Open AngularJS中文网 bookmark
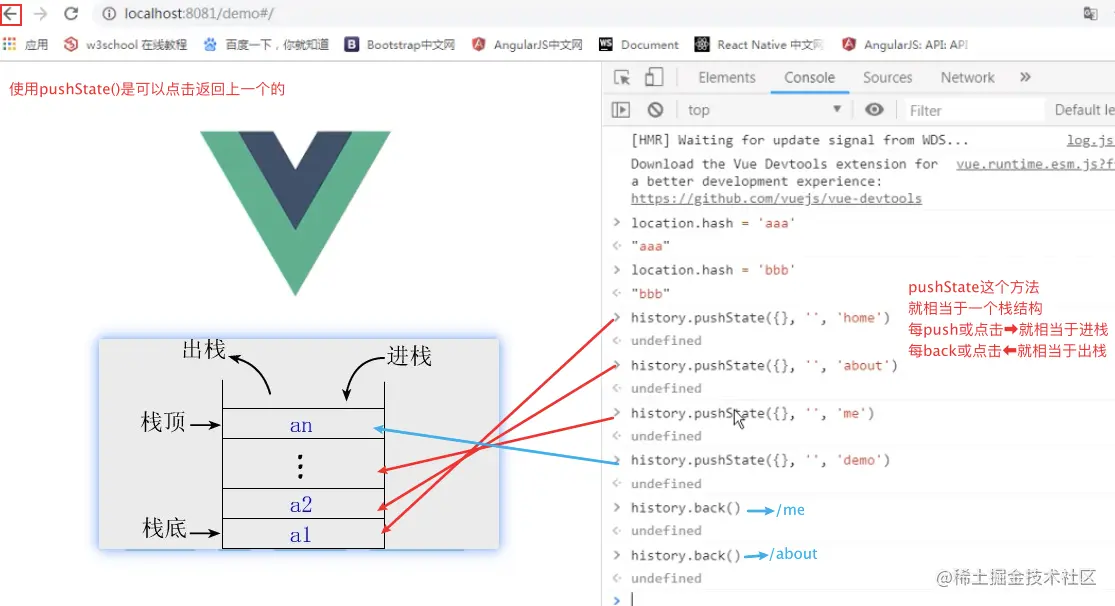This screenshot has height=606, width=1115. (x=527, y=44)
